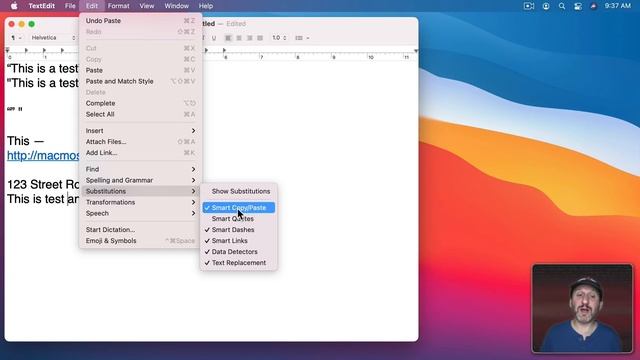
Task: Open the 1.0 line spacing dropdown
Action: [x=279, y=38]
